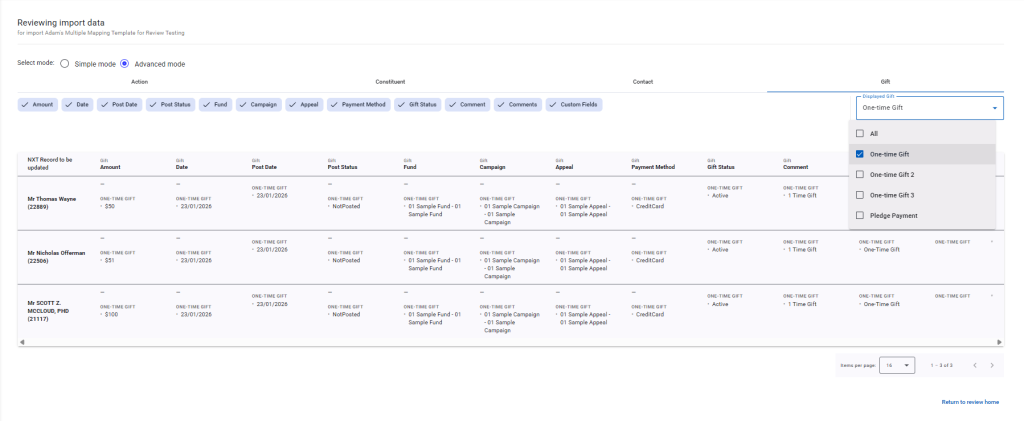Screen dimensions: 1024x421
Task: Click the Return to review home link
Action: (970, 402)
